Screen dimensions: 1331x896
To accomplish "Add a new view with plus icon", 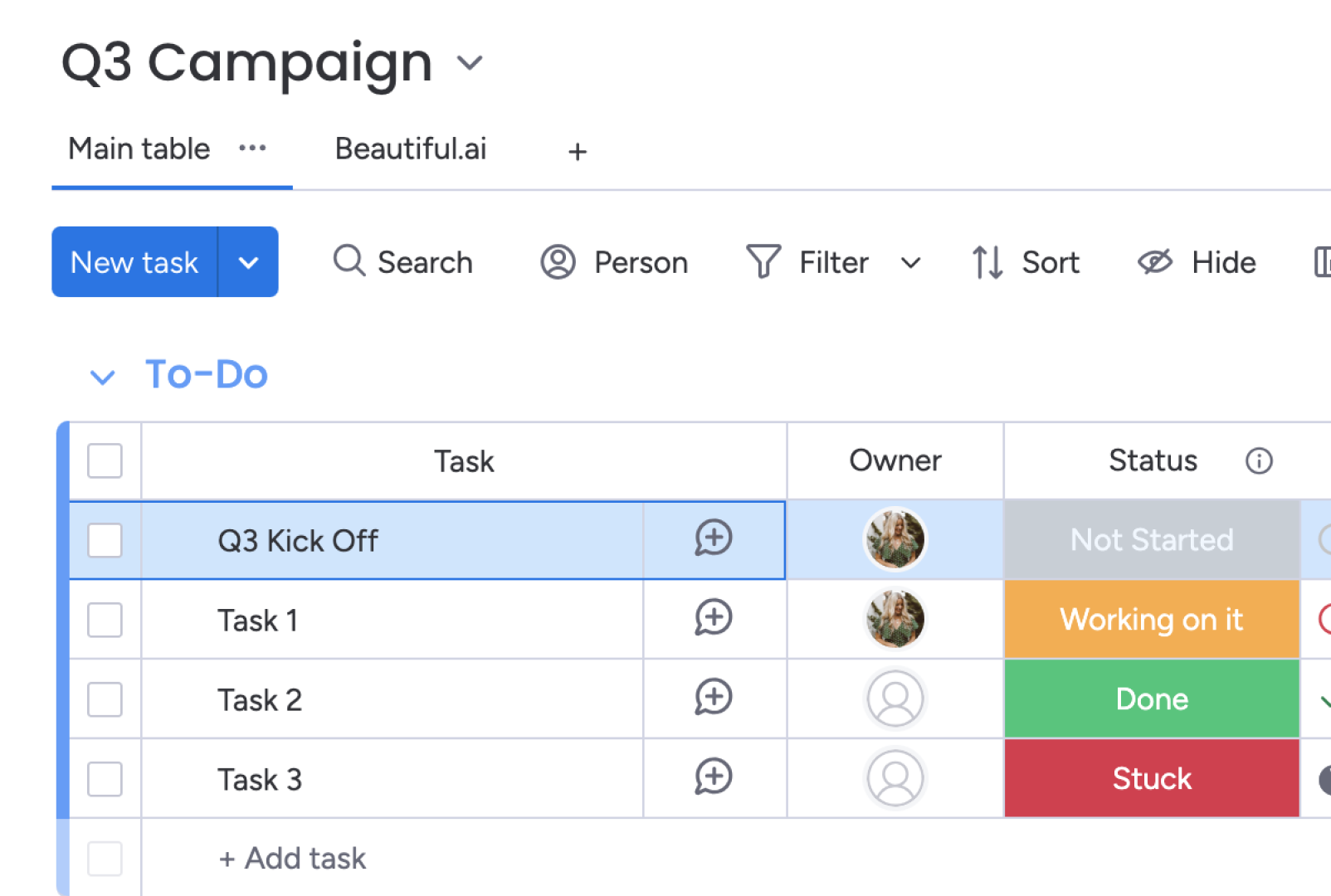I will pos(578,152).
